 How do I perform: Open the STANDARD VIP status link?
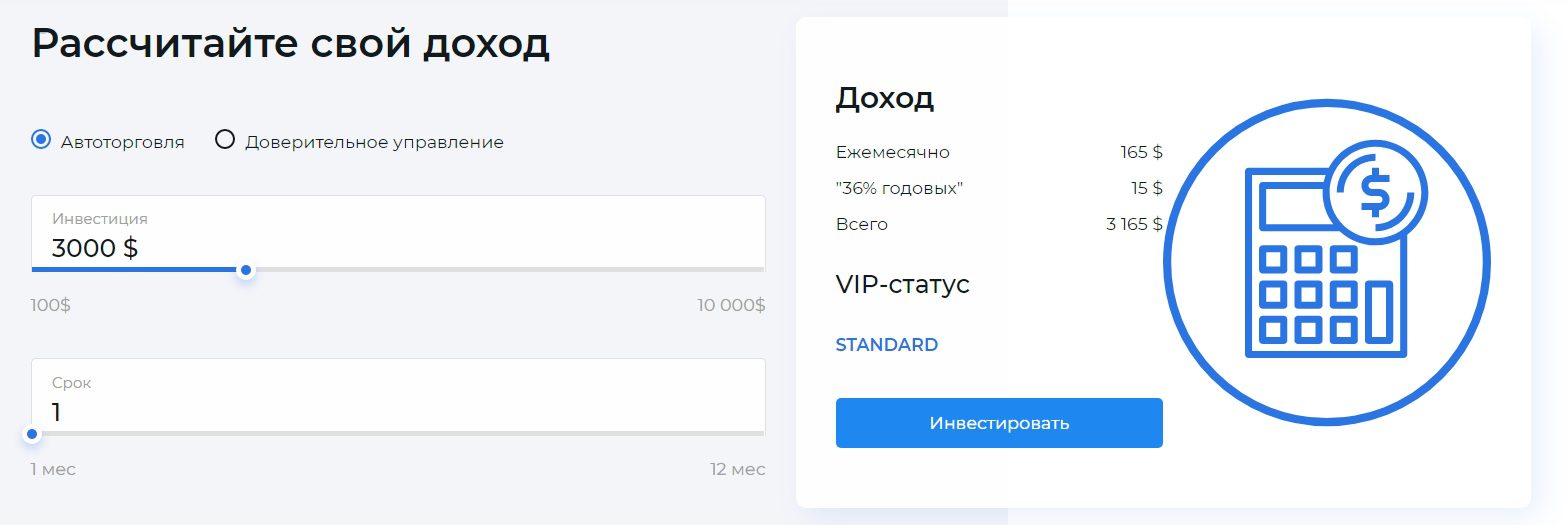[x=886, y=345]
